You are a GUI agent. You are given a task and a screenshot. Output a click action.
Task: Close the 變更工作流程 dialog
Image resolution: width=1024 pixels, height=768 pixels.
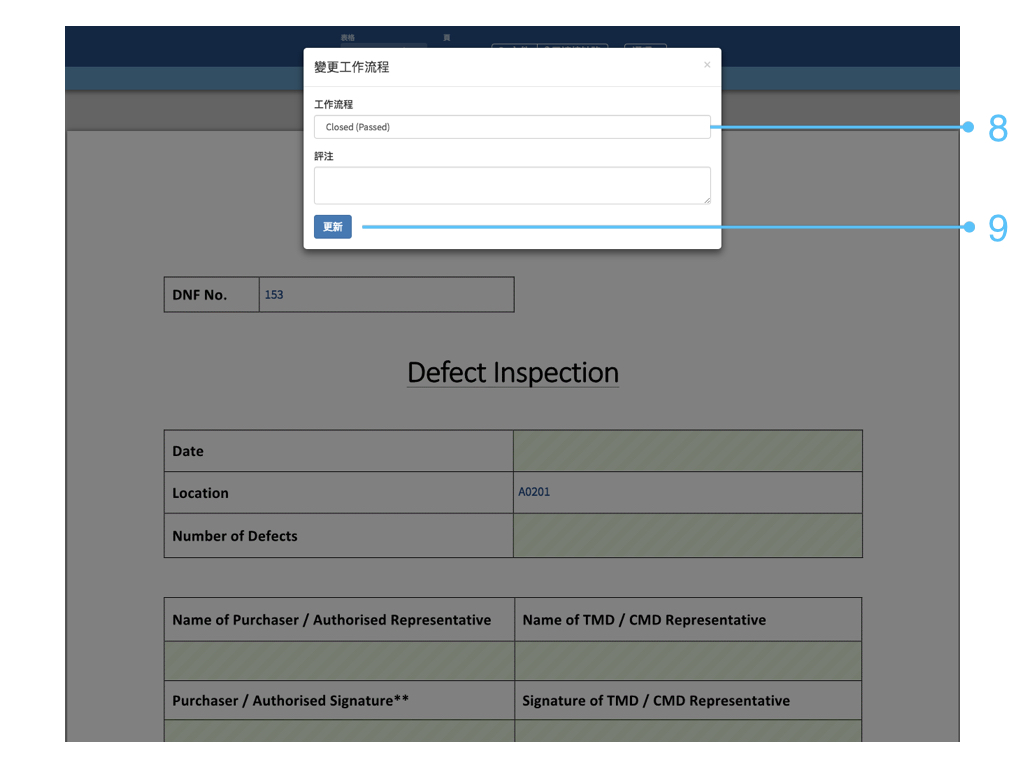coord(707,65)
